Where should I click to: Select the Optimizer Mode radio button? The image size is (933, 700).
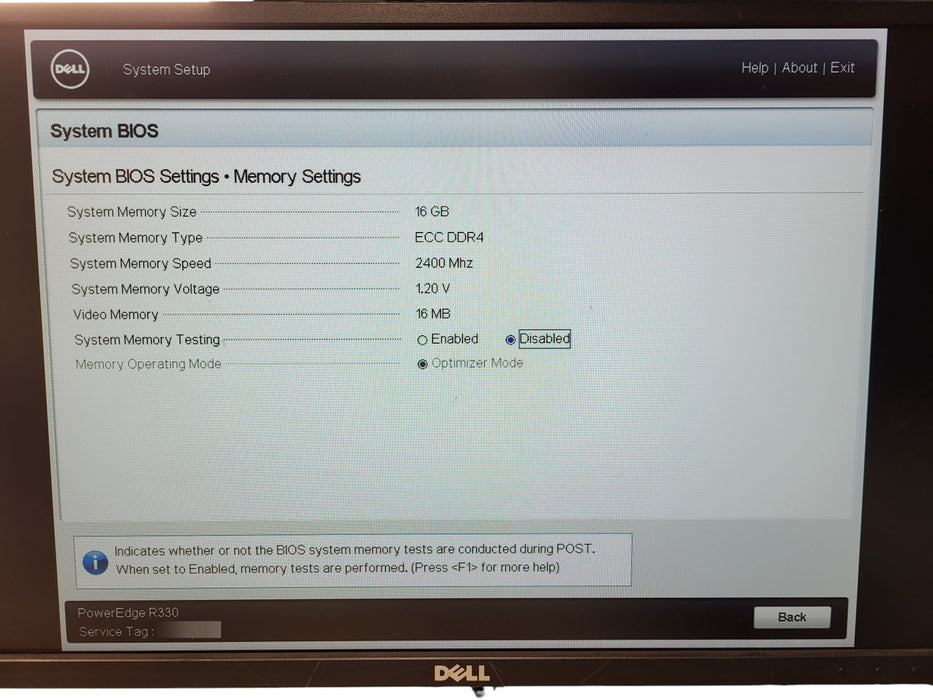click(422, 364)
